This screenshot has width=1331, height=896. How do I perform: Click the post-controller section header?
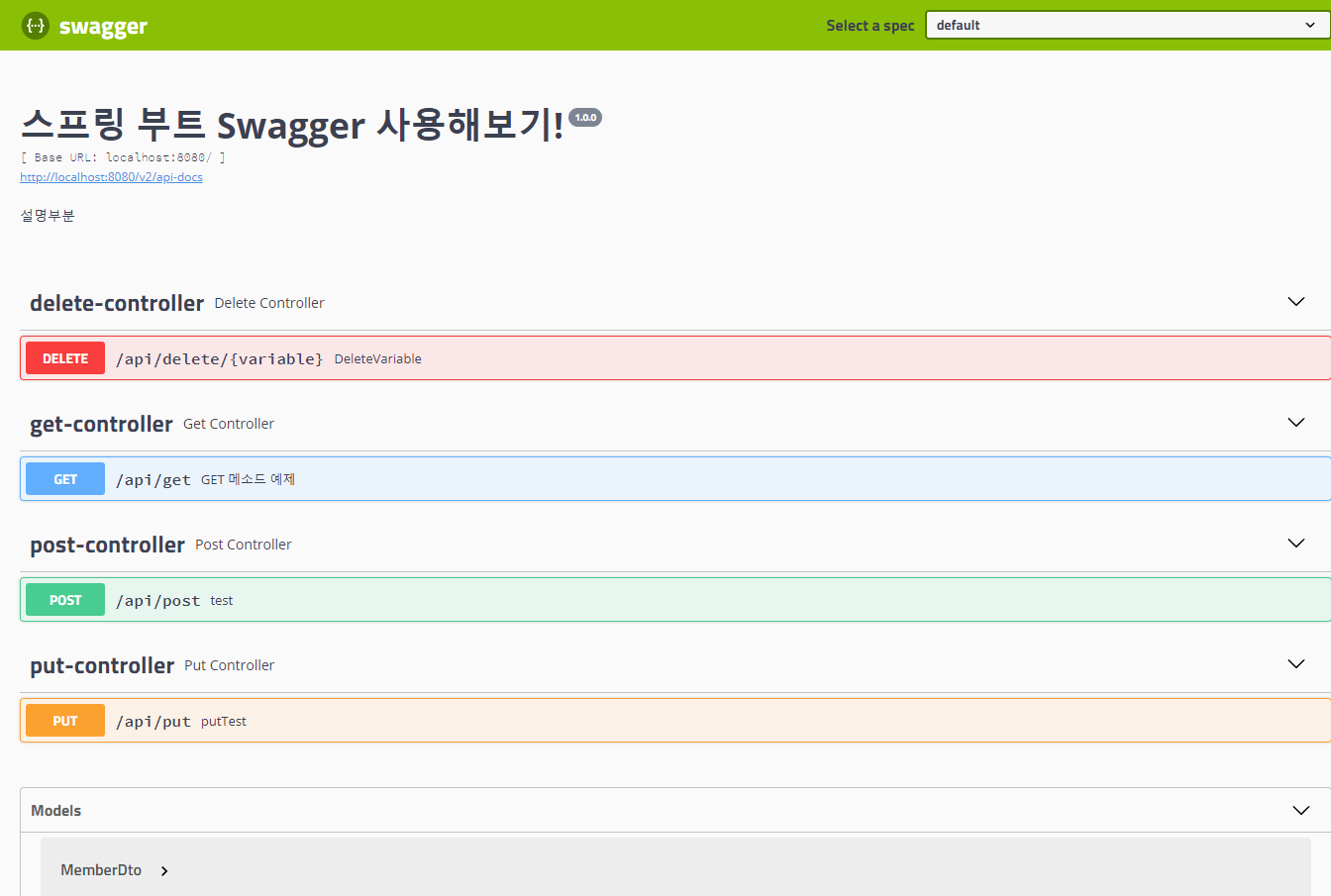click(x=107, y=544)
